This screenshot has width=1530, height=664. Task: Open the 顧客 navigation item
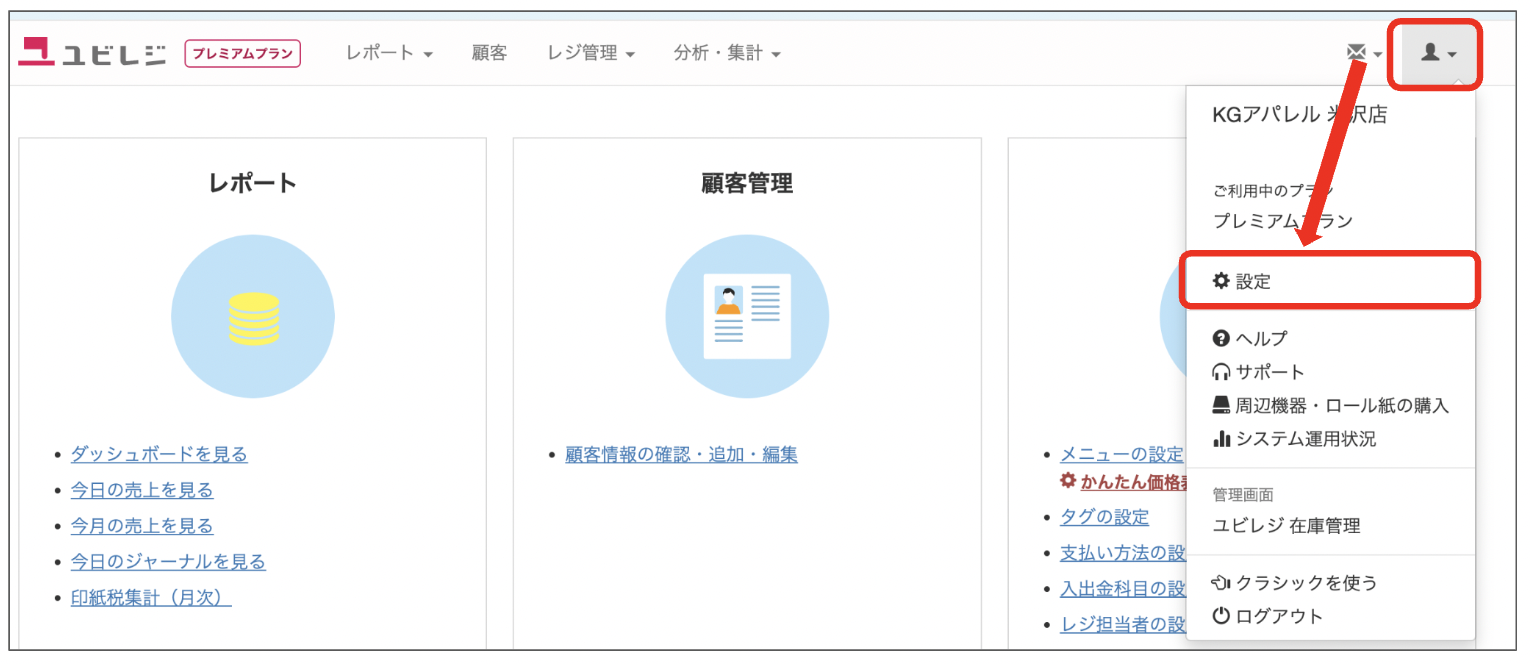490,53
